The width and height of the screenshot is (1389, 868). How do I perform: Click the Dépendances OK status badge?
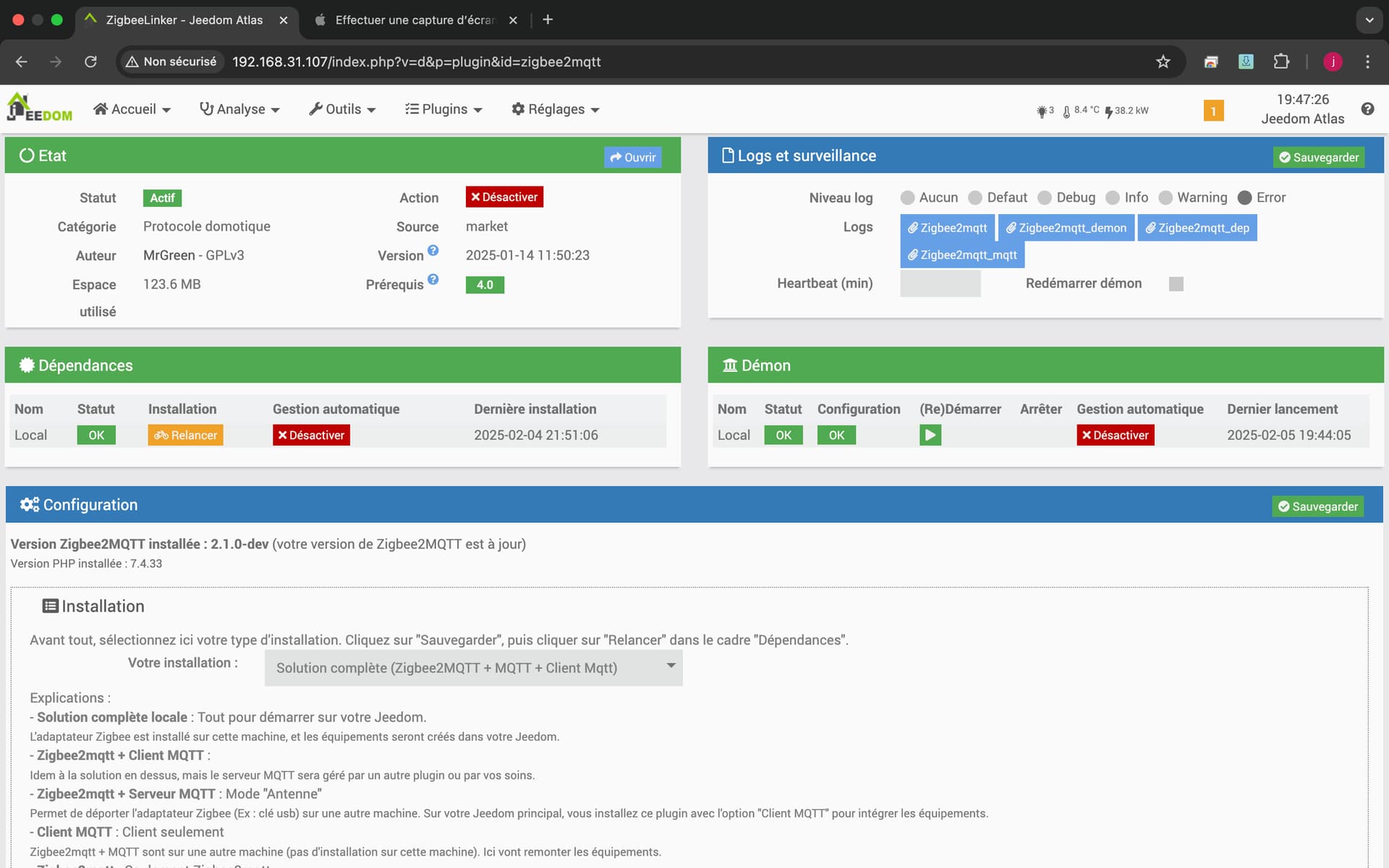click(x=96, y=435)
